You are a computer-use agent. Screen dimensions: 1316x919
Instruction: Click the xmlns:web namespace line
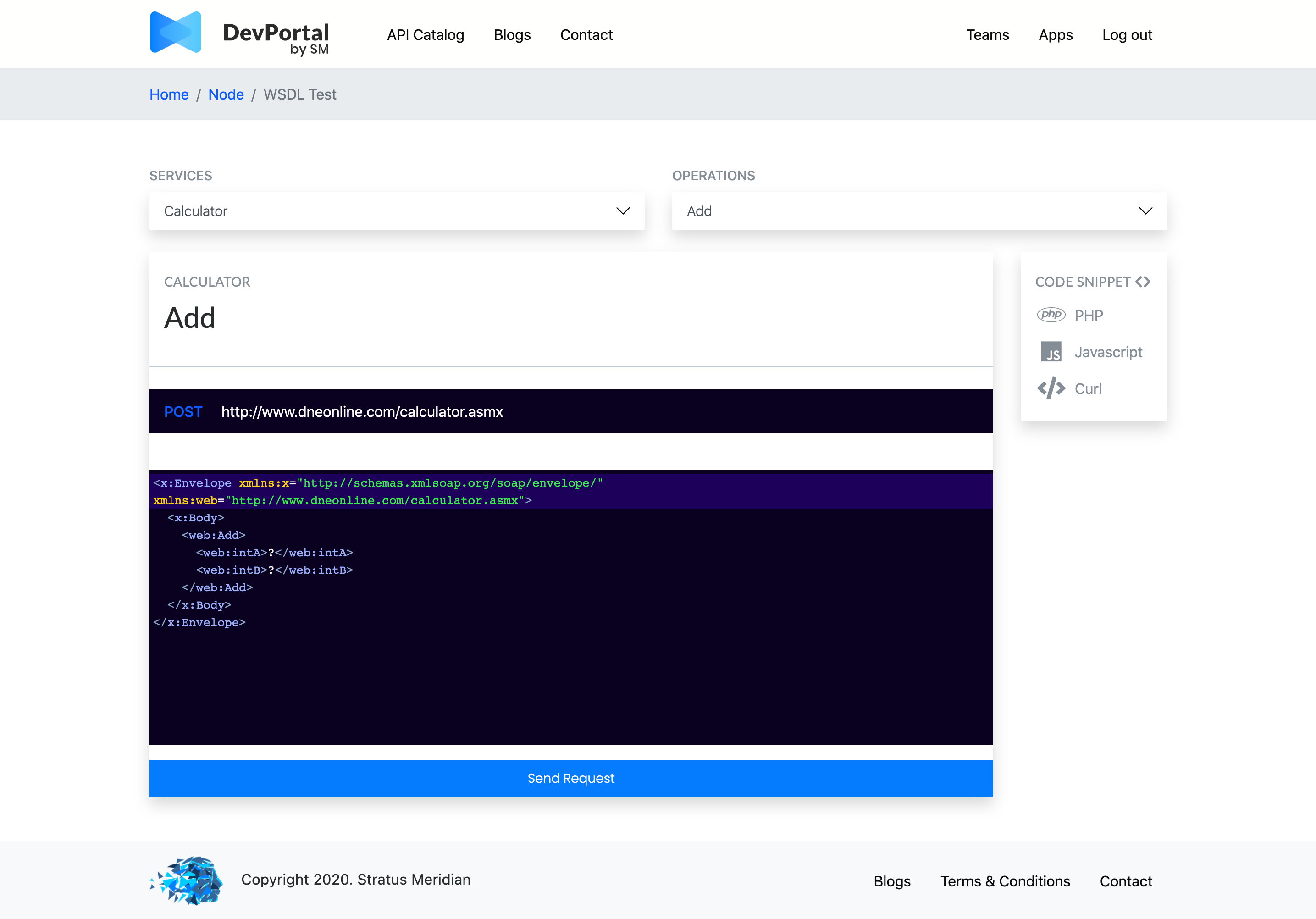tap(342, 500)
